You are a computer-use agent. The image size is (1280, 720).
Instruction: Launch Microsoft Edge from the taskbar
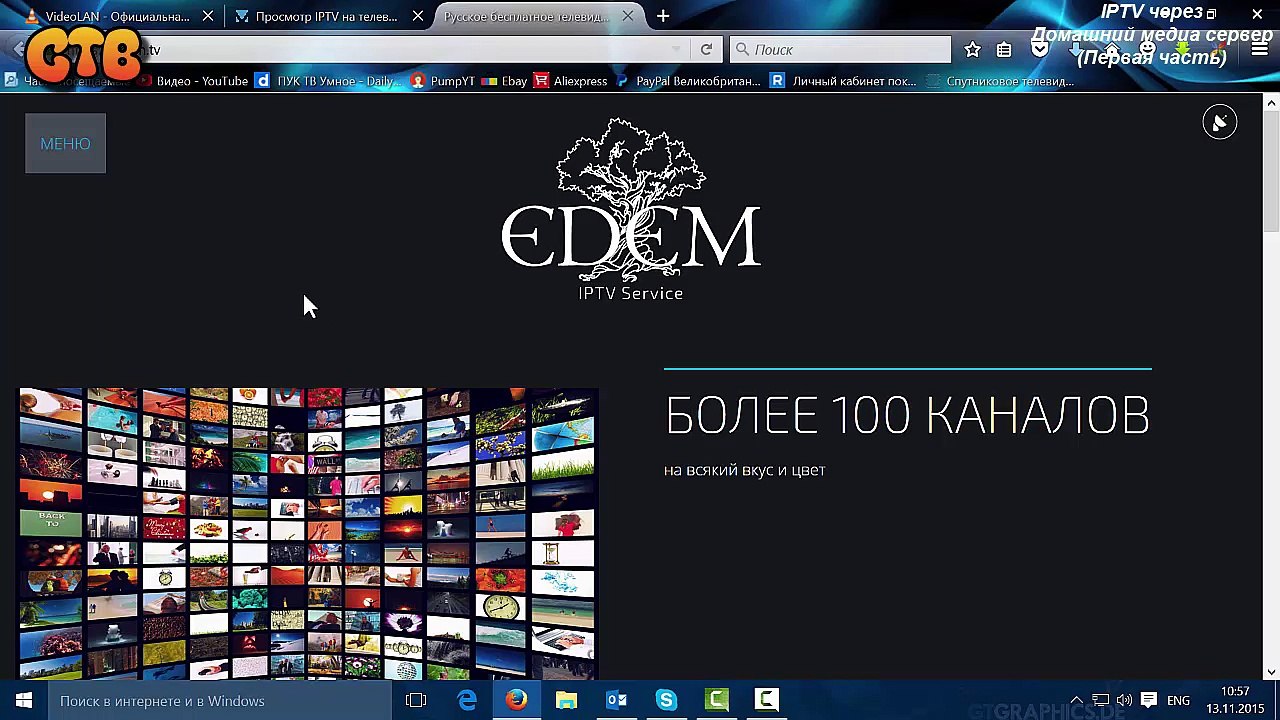click(x=466, y=700)
